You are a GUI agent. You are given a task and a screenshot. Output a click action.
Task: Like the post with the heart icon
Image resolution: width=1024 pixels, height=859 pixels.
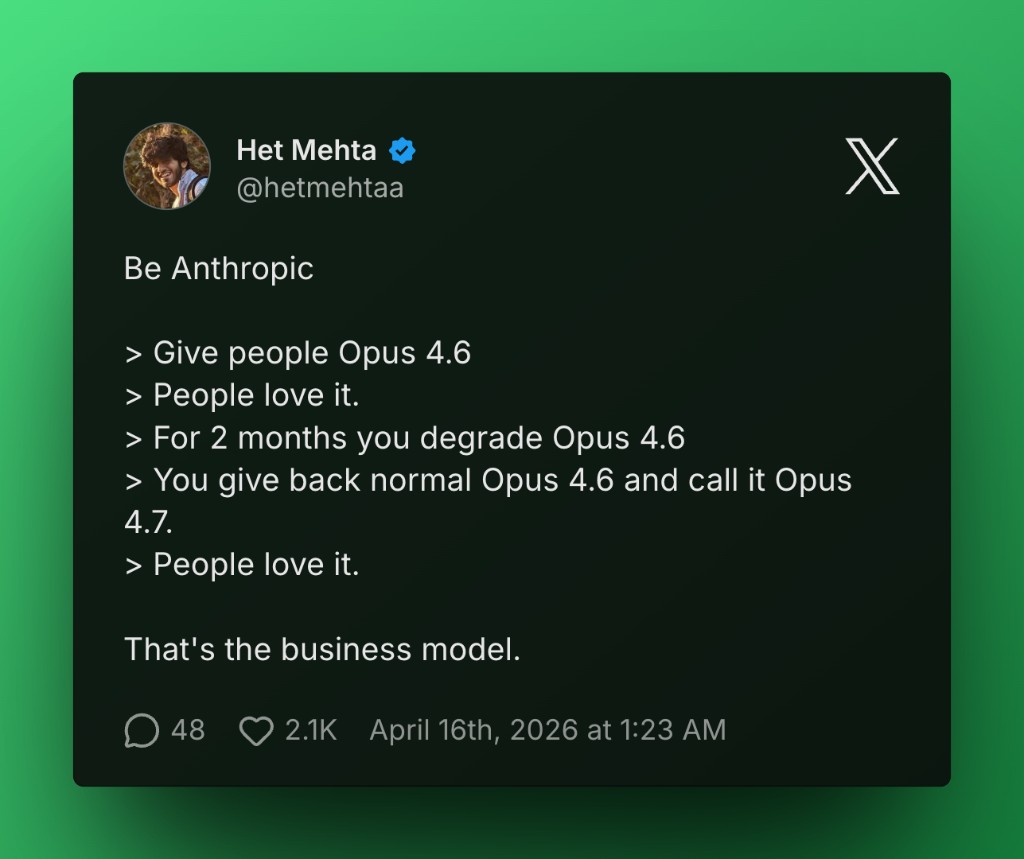256,731
